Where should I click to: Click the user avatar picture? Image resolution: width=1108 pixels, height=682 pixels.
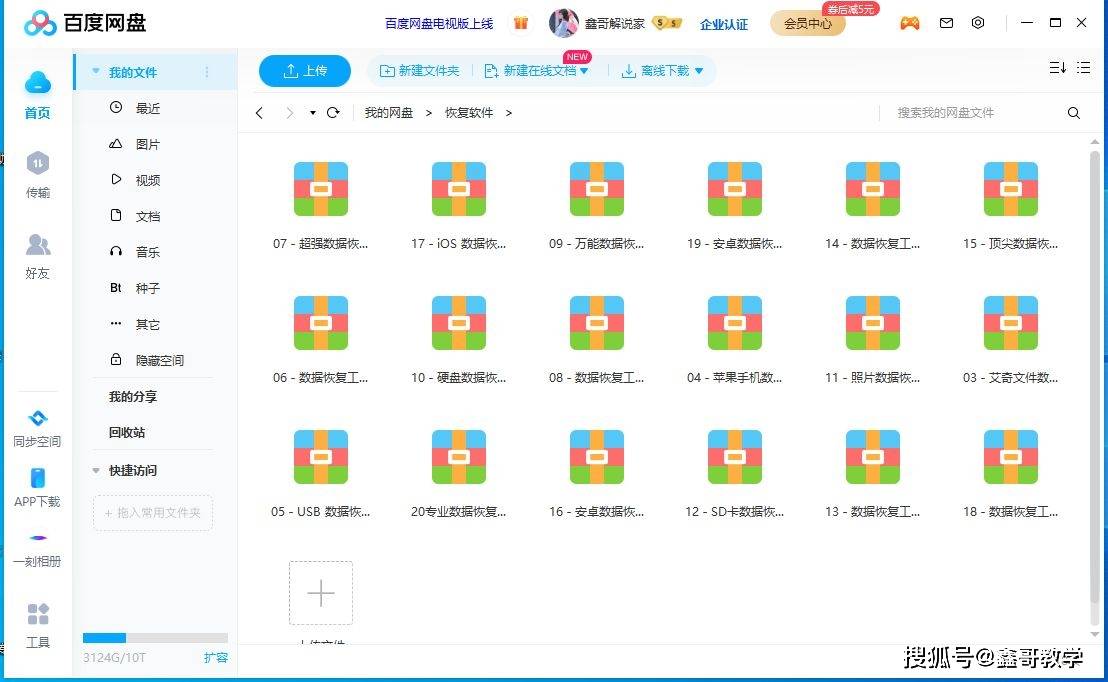tap(563, 23)
